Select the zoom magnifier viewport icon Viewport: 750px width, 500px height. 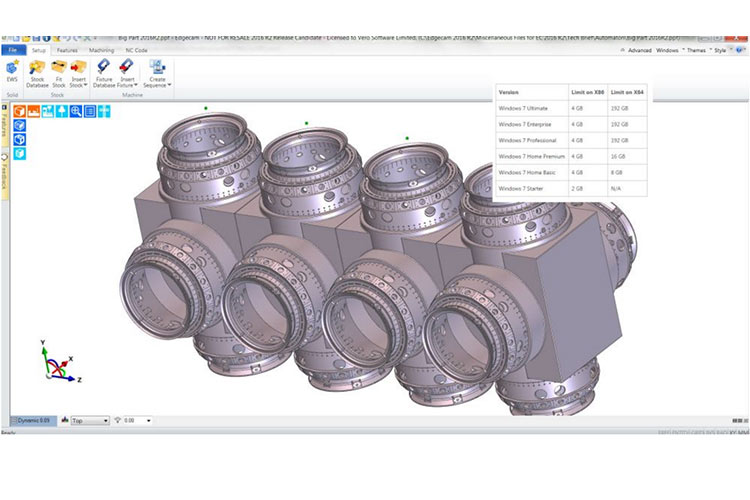[x=76, y=111]
